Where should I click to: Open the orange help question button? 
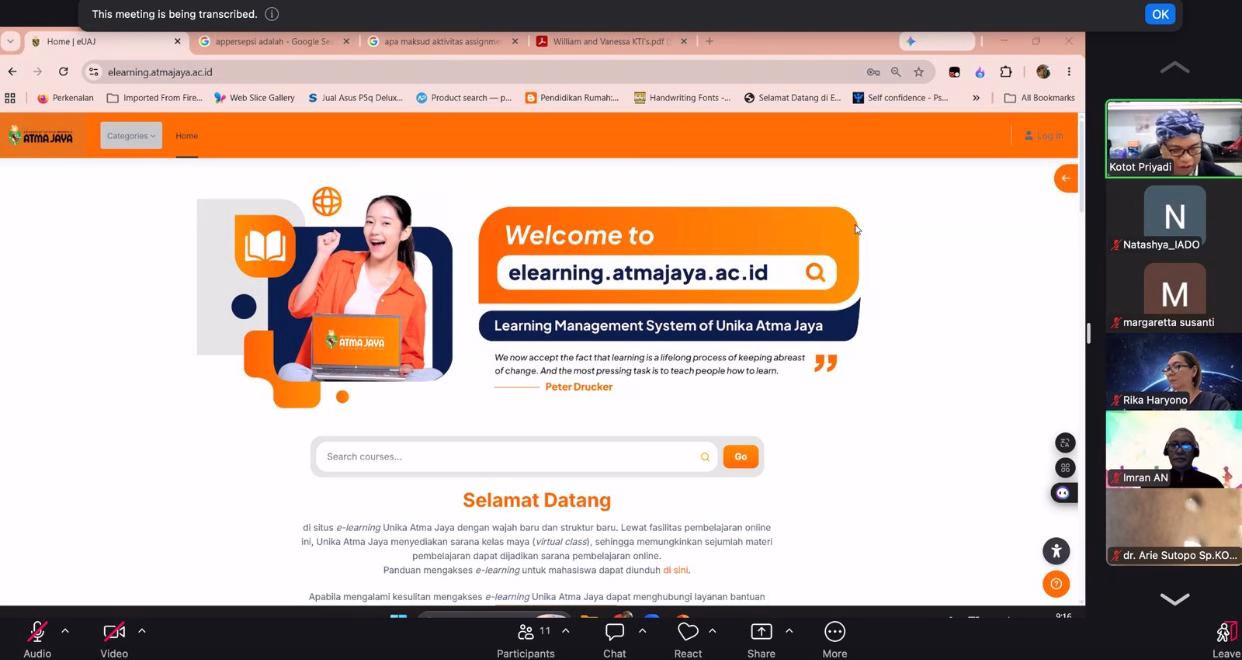pyautogui.click(x=1056, y=584)
